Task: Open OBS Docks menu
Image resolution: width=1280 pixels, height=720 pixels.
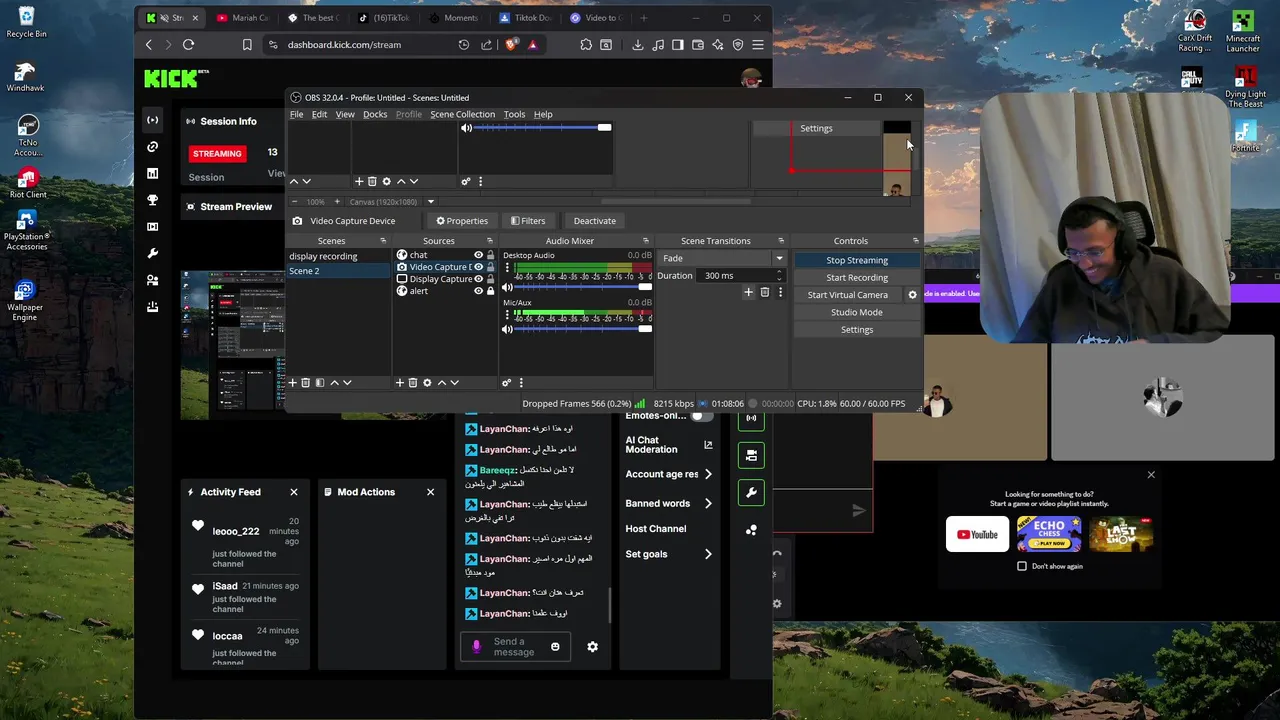Action: (375, 114)
